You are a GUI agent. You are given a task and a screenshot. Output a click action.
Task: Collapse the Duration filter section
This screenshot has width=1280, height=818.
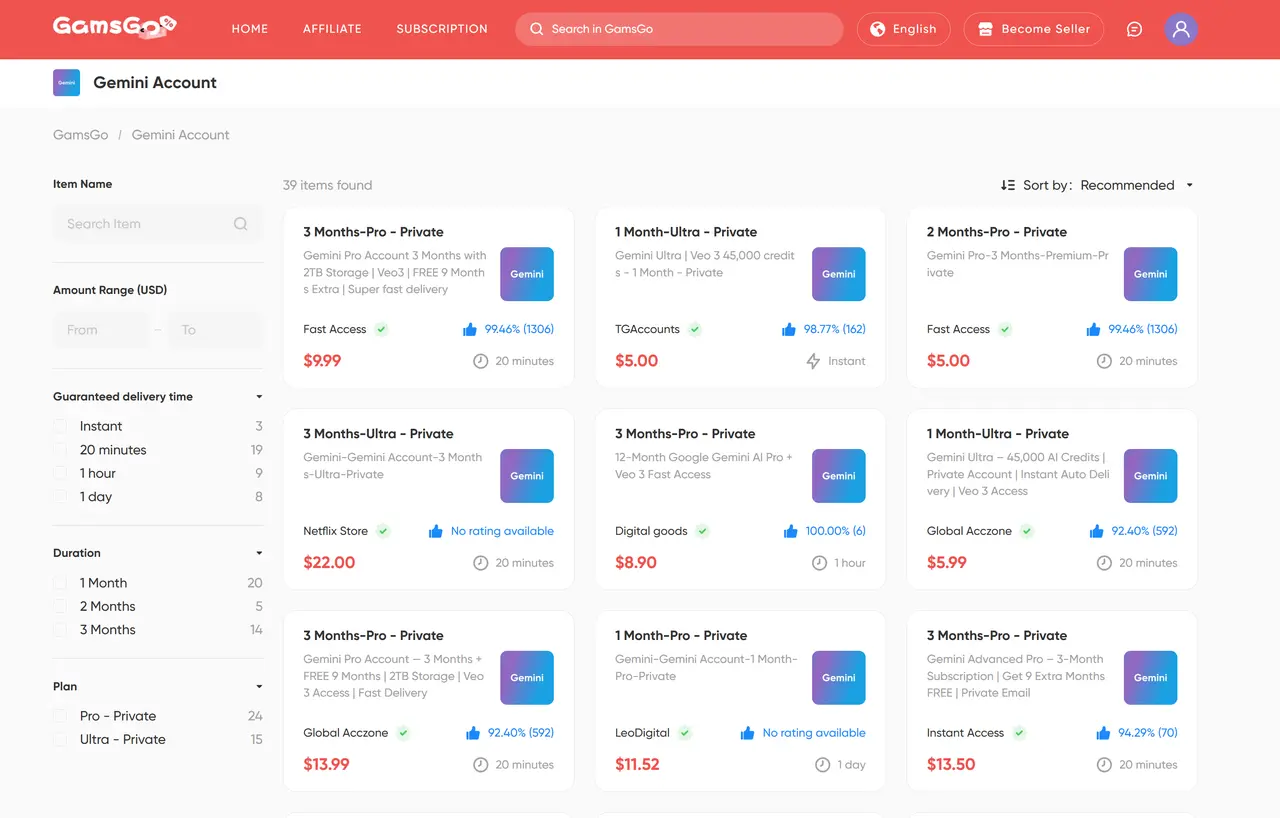pyautogui.click(x=259, y=553)
